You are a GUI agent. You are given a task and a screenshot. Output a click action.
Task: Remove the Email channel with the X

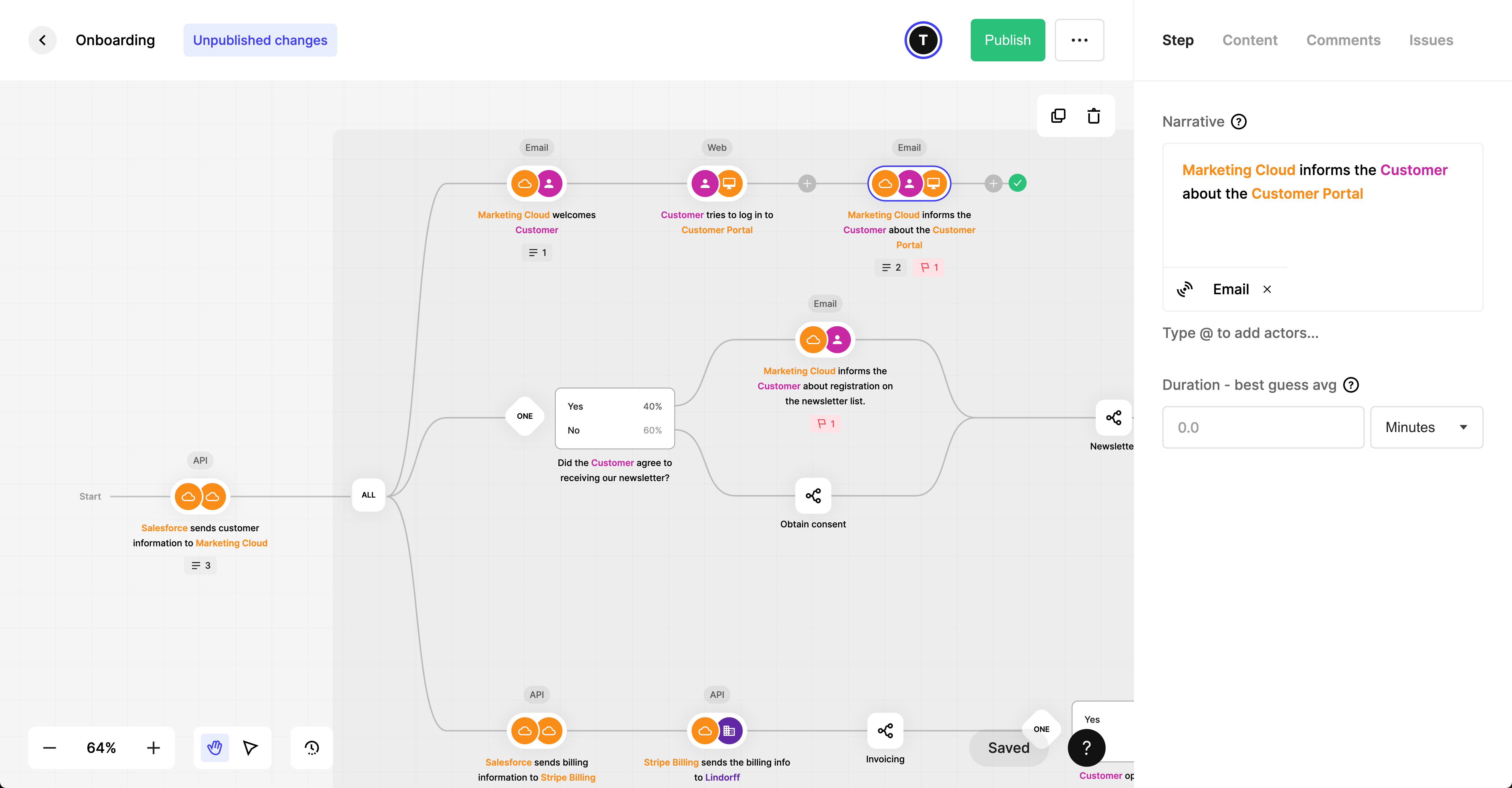pos(1267,289)
